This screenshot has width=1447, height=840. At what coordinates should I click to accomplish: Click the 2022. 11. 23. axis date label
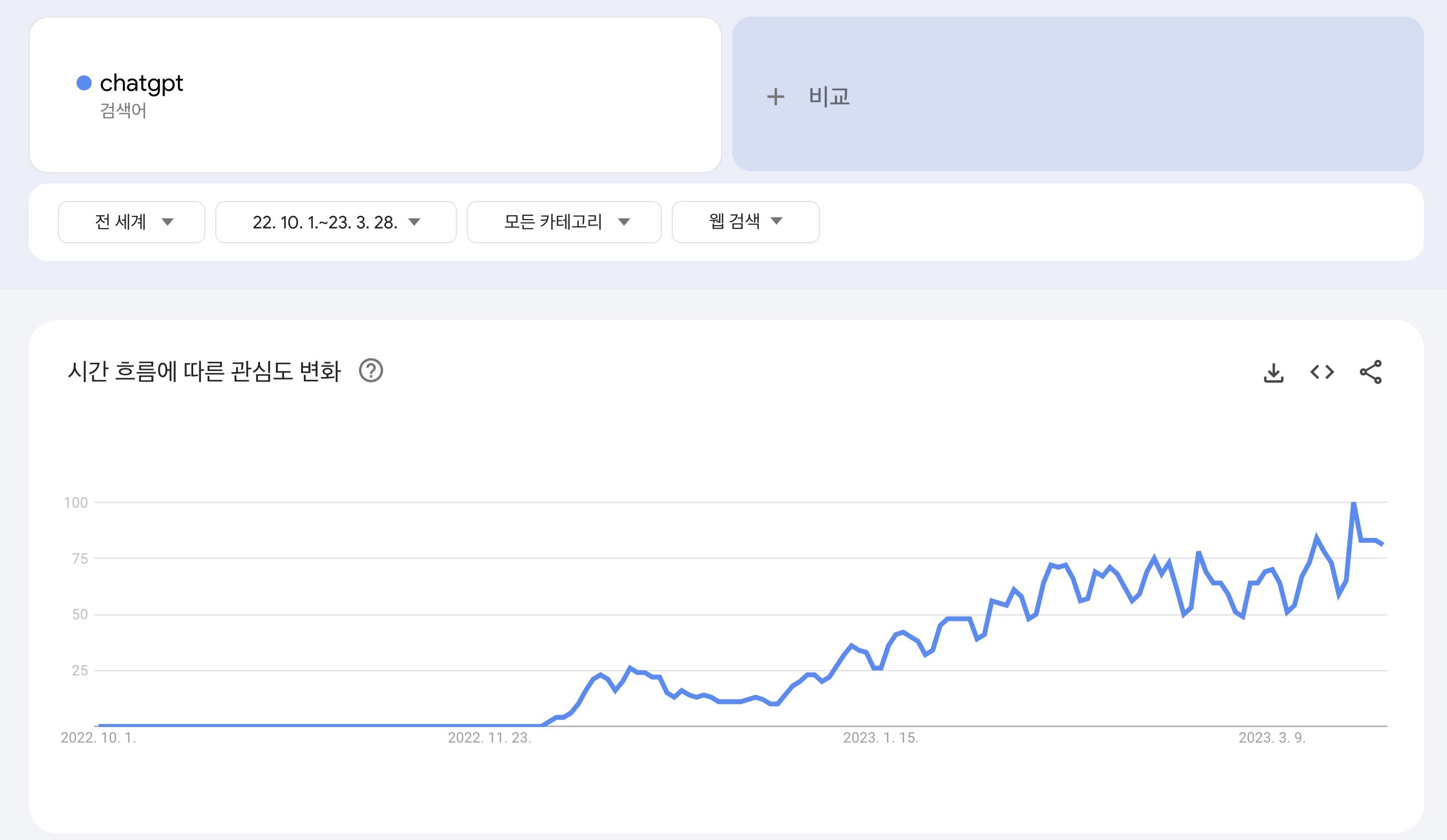click(489, 738)
